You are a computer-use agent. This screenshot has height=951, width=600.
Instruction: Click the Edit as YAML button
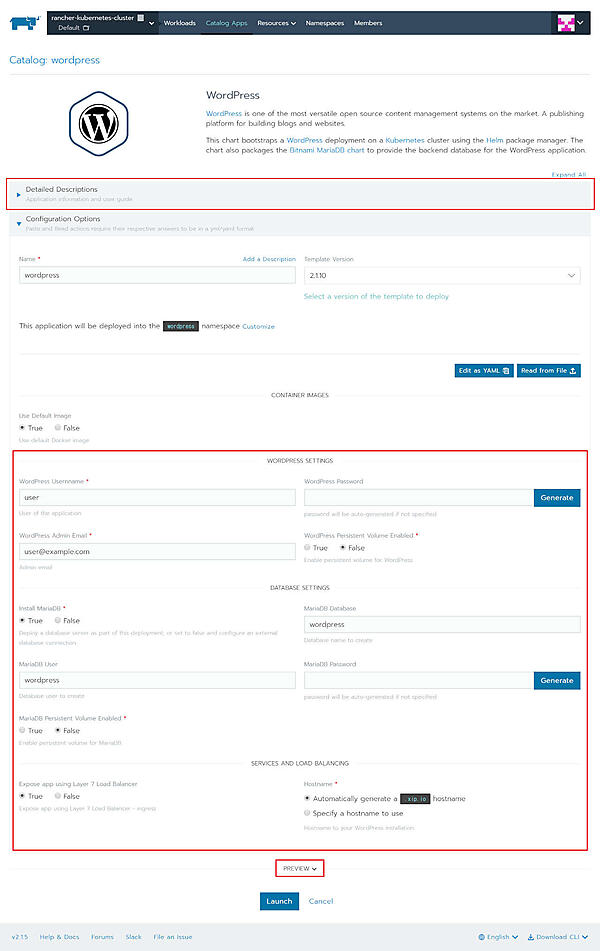(x=484, y=371)
